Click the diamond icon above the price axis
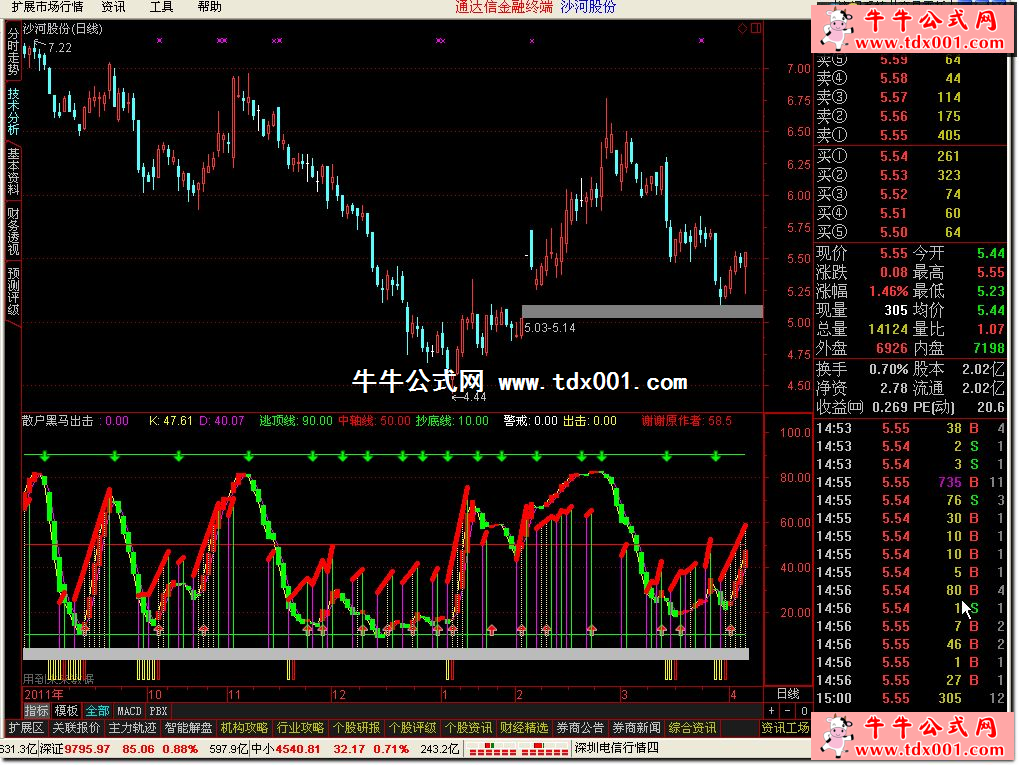Viewport: 1019px width, 765px height. [x=742, y=29]
